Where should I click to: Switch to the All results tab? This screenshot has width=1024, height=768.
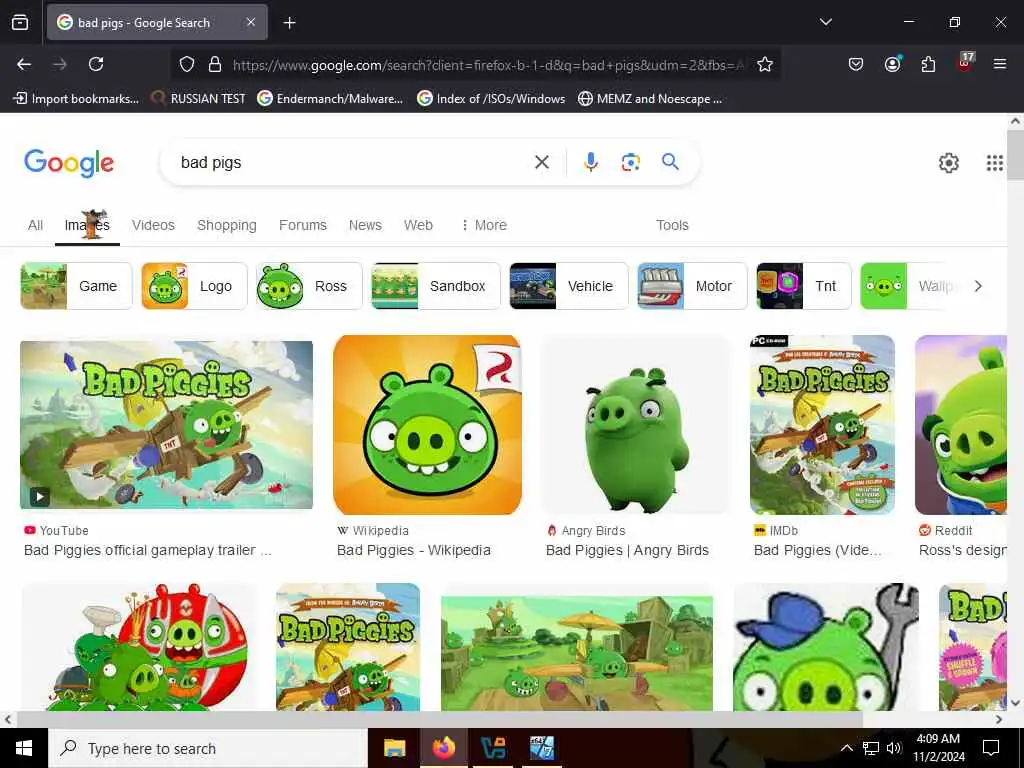coord(35,225)
